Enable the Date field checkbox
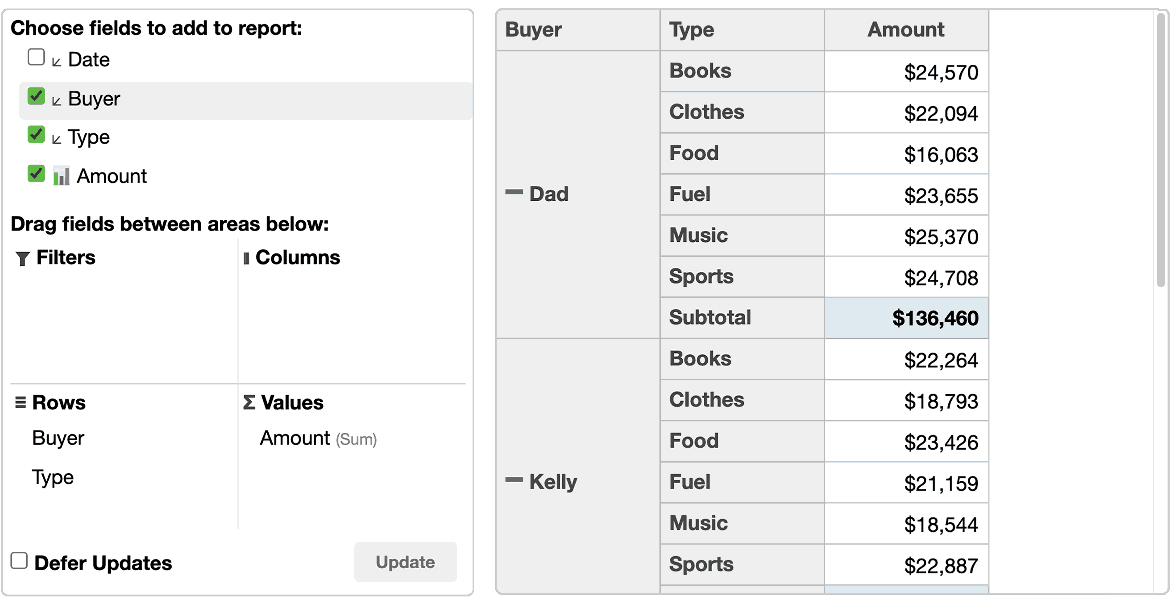The image size is (1170, 600). click(36, 57)
